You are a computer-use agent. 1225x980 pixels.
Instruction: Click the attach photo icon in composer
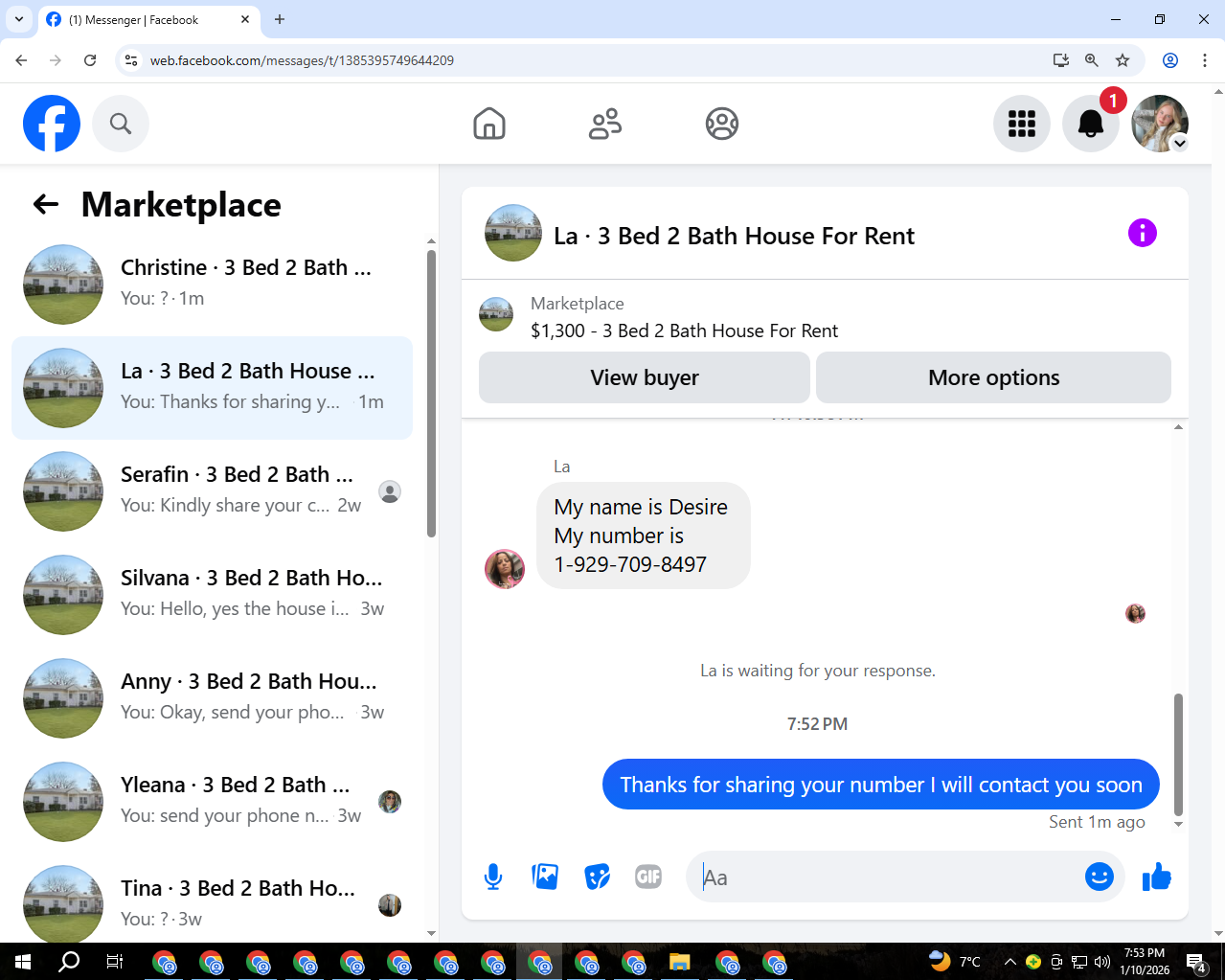coord(545,877)
